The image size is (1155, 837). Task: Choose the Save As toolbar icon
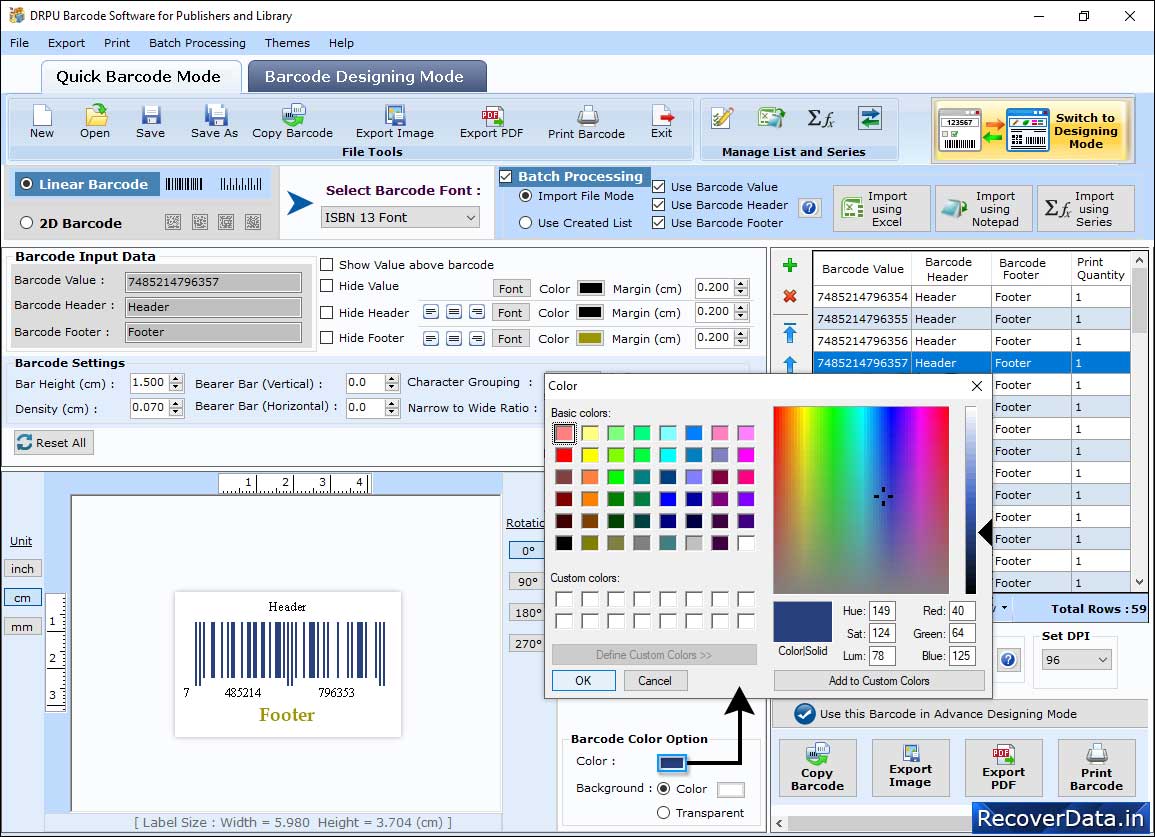pyautogui.click(x=214, y=122)
